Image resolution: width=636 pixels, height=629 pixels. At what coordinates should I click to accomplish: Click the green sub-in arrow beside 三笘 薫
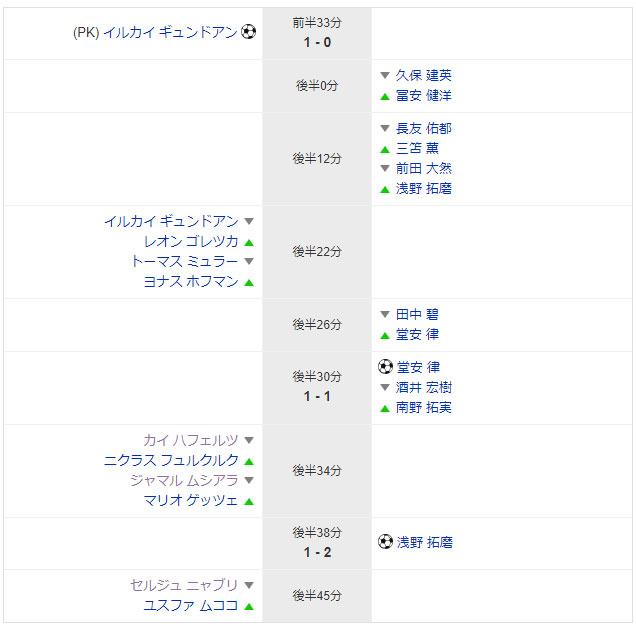pos(385,150)
